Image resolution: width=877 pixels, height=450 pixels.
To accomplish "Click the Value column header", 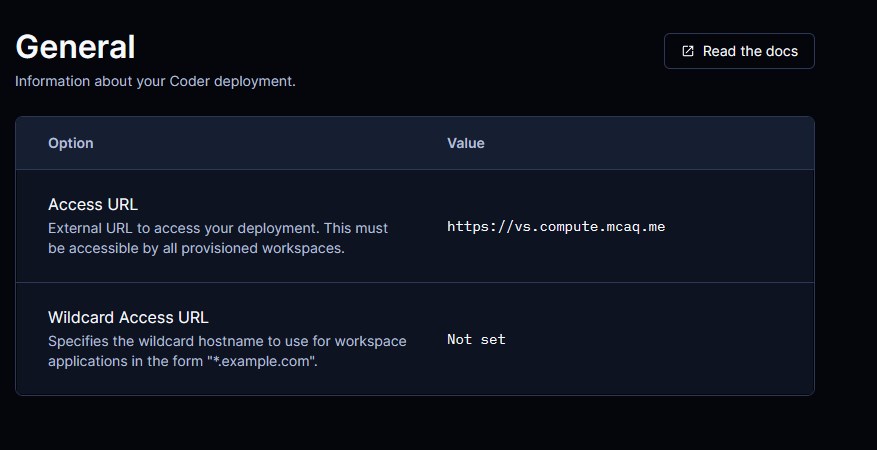I will point(466,143).
